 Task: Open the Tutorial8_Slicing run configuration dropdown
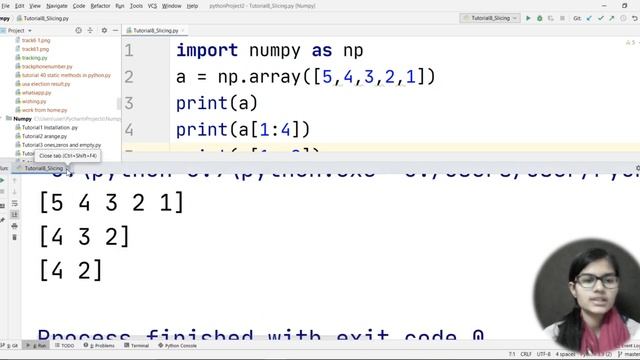point(489,18)
